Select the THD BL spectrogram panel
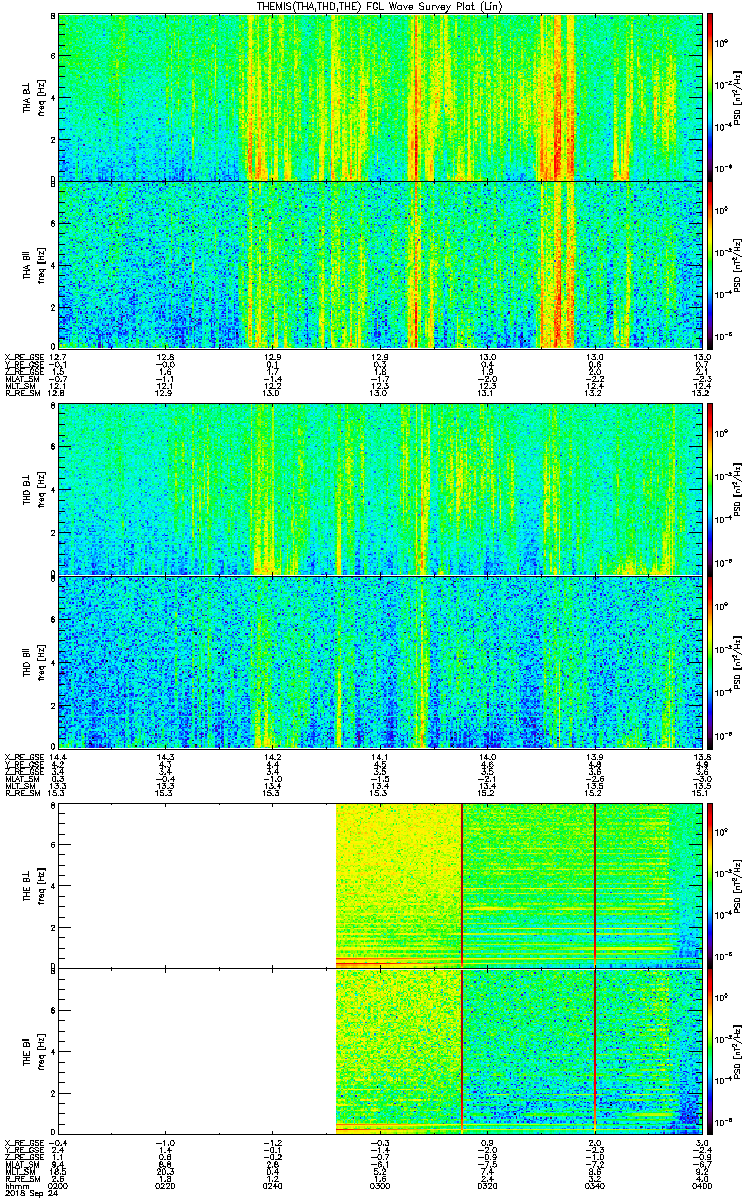750x1200 pixels. click(379, 489)
